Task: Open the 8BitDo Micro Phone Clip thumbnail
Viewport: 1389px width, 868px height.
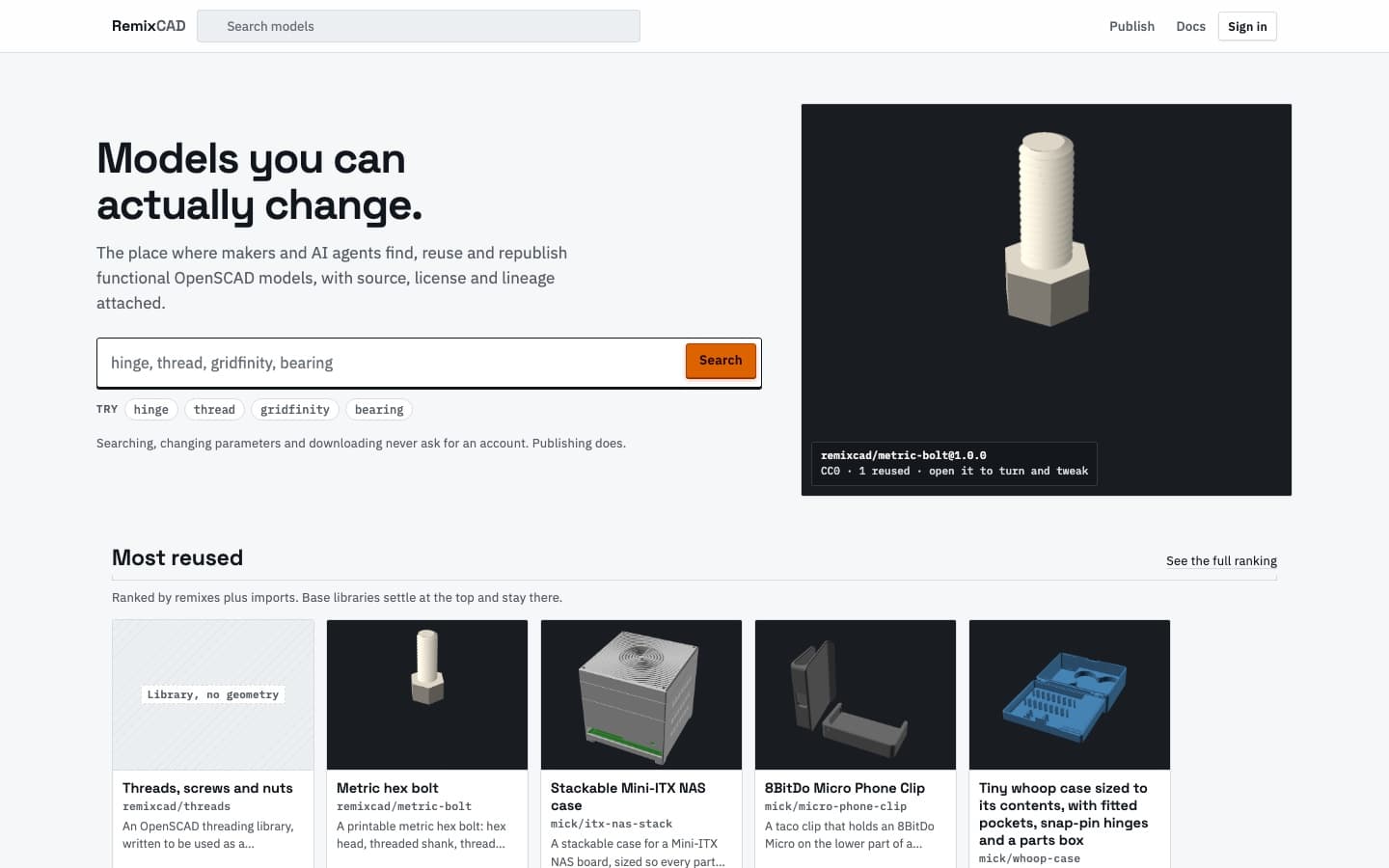Action: (x=856, y=694)
